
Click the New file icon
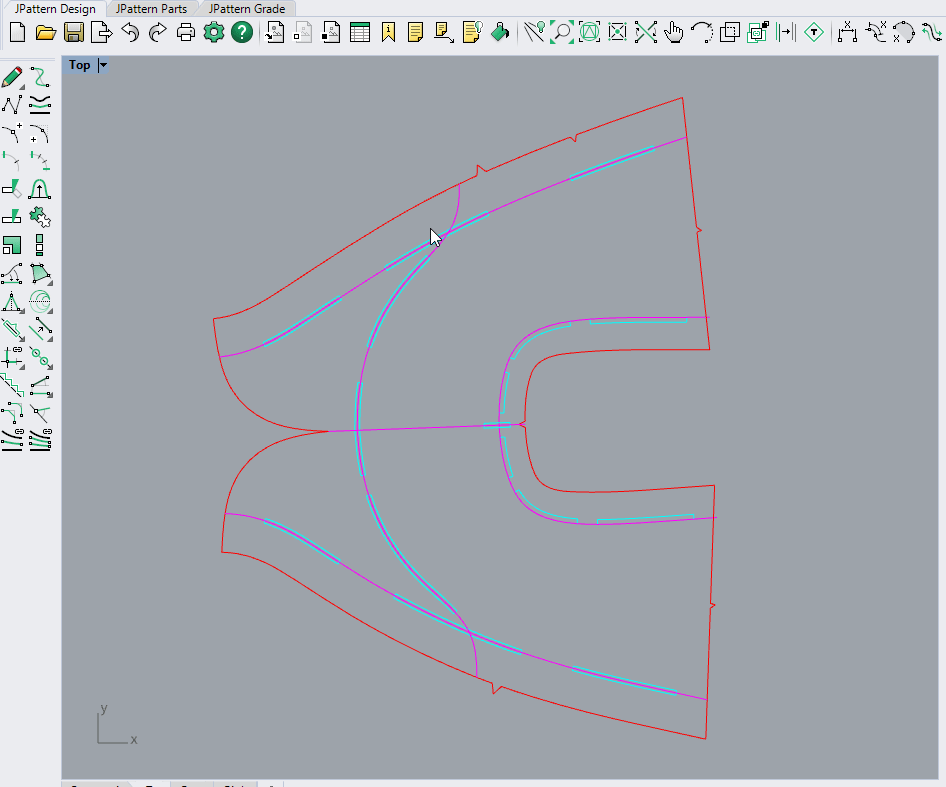point(17,33)
